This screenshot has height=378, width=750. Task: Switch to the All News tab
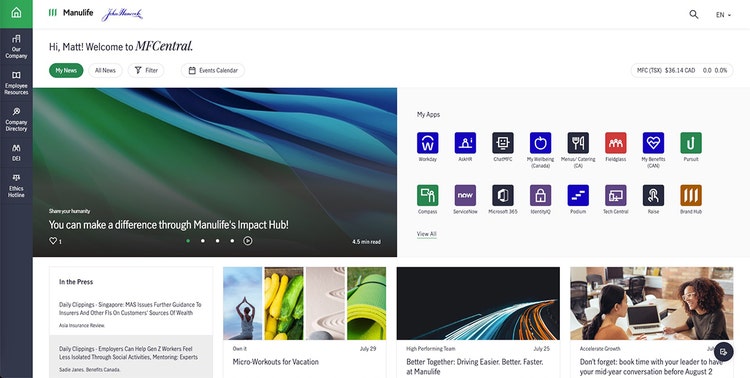[105, 70]
